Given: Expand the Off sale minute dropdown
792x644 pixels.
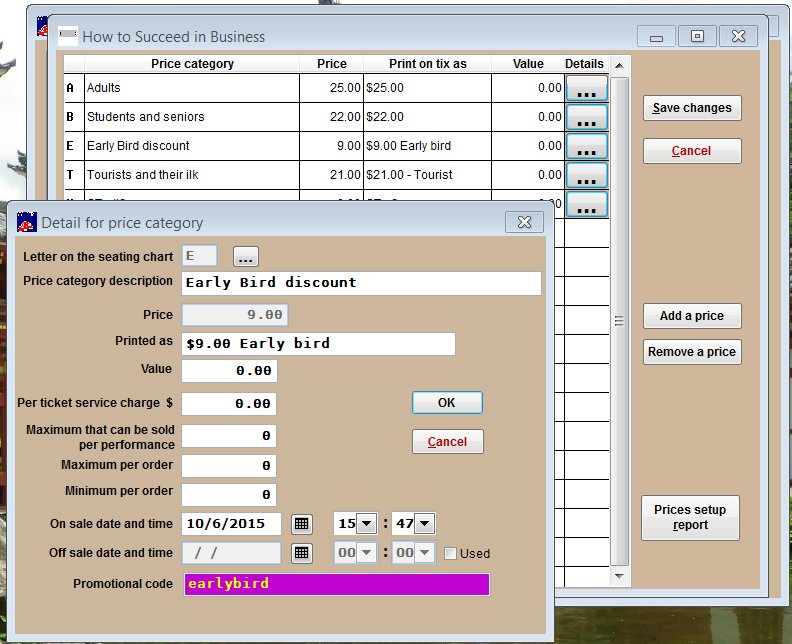Looking at the screenshot, I should [x=425, y=553].
